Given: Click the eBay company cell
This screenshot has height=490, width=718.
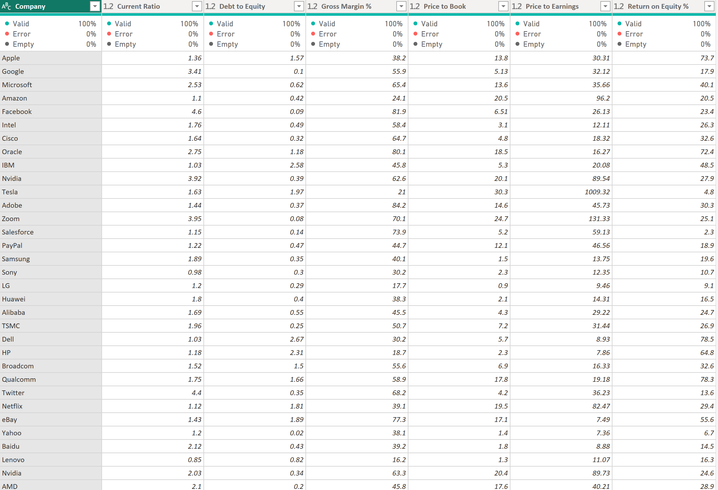Looking at the screenshot, I should (x=50, y=419).
